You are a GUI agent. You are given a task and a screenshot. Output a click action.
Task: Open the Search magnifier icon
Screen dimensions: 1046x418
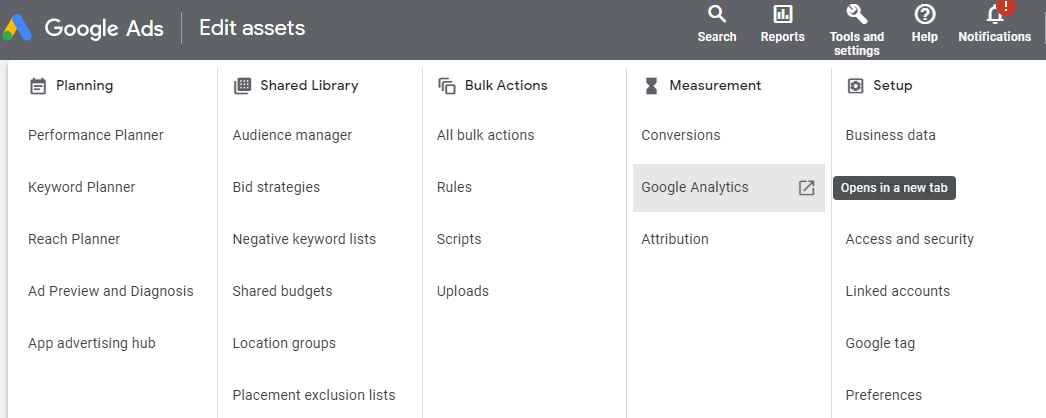click(717, 14)
